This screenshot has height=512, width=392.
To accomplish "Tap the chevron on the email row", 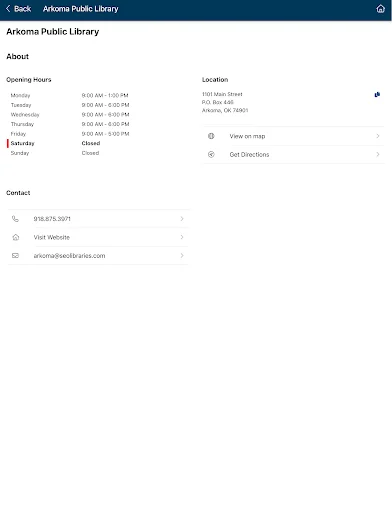I will 182,255.
